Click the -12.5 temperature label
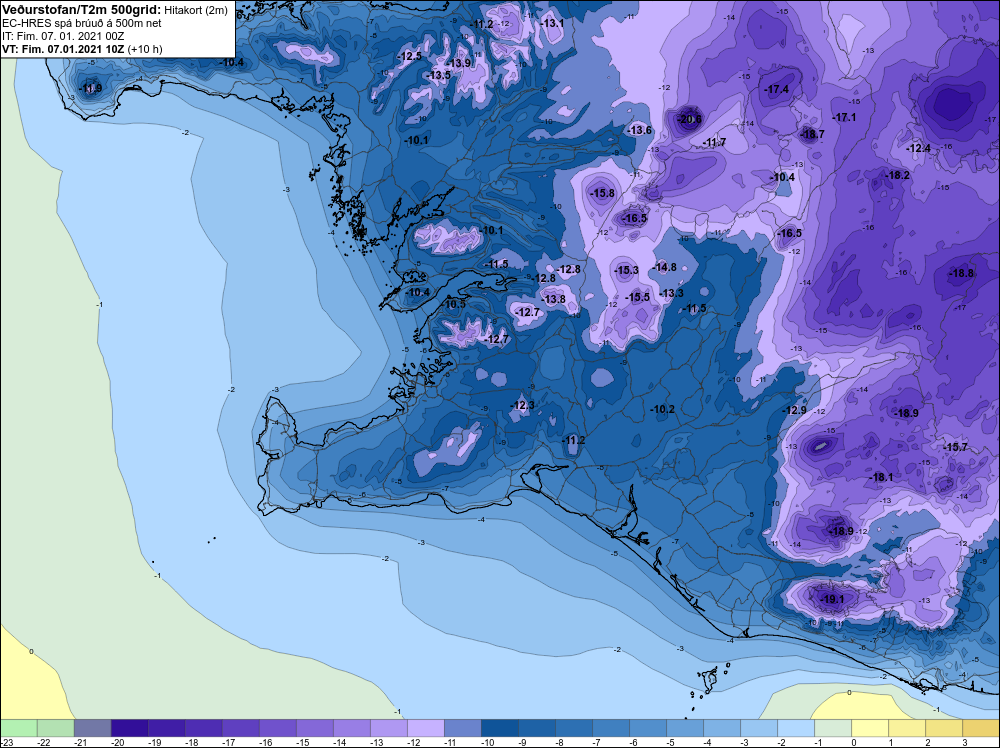This screenshot has width=1000, height=748. click(x=409, y=56)
